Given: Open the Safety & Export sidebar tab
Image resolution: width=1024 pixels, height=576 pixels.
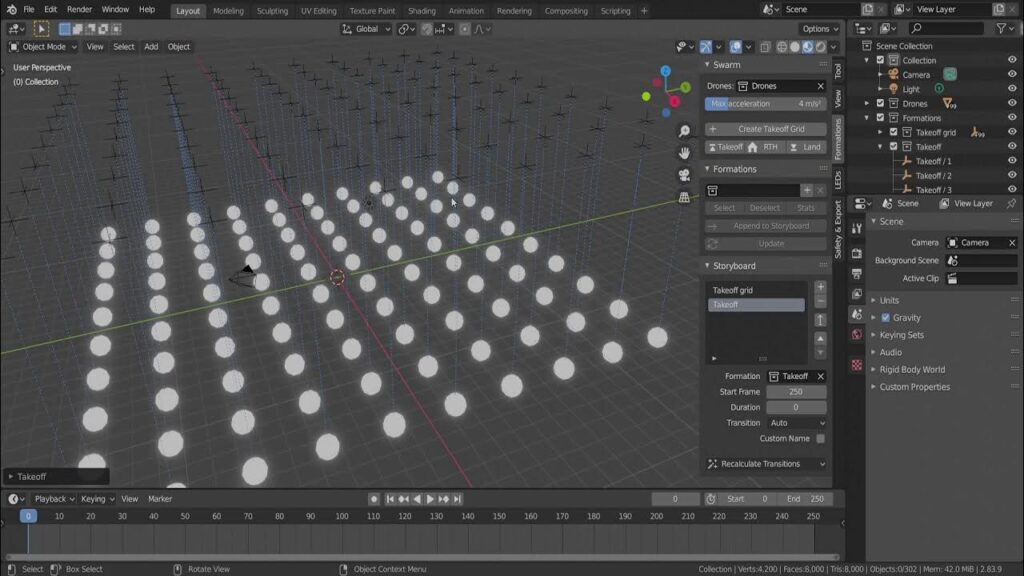Looking at the screenshot, I should [x=838, y=229].
